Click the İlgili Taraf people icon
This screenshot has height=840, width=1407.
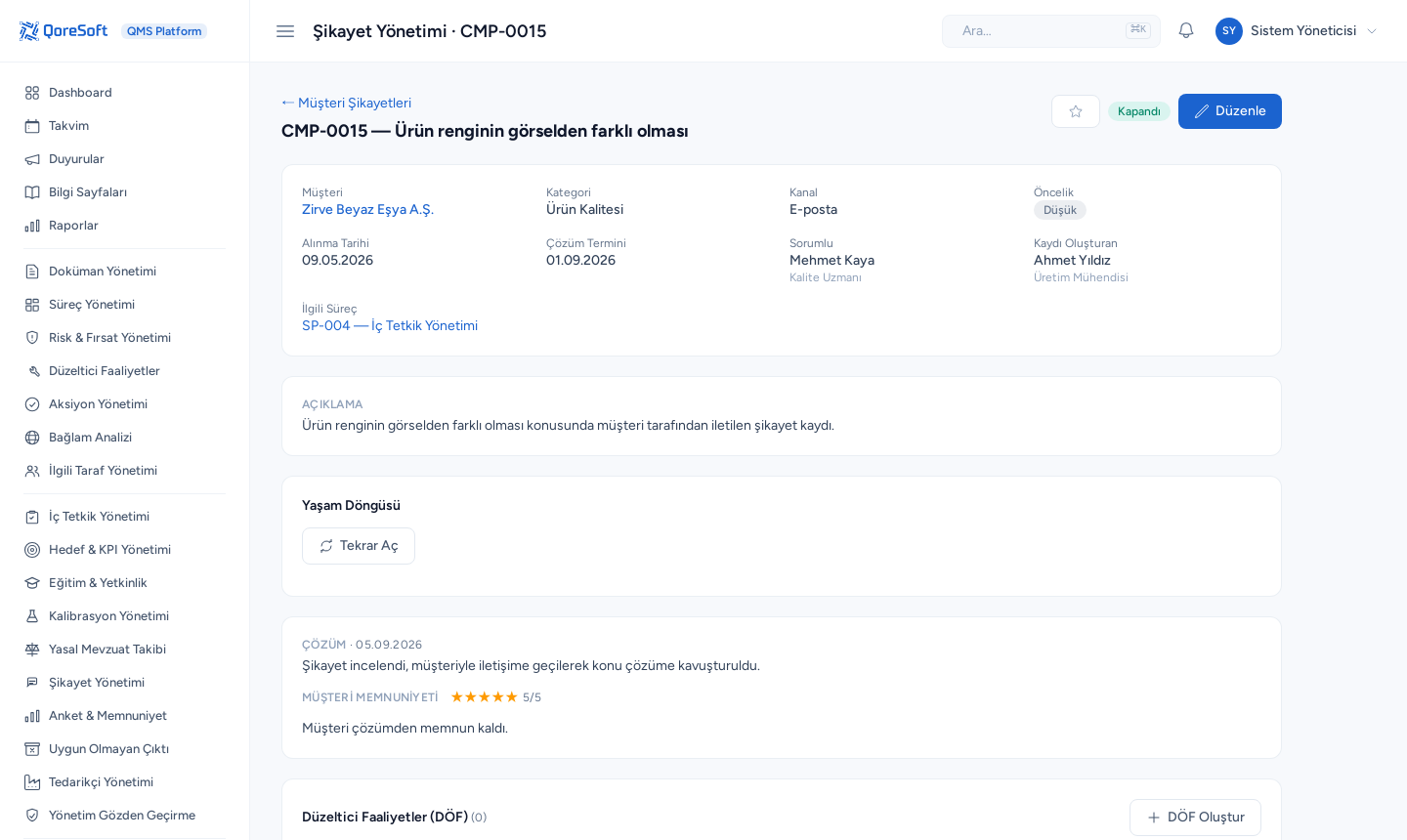click(32, 471)
